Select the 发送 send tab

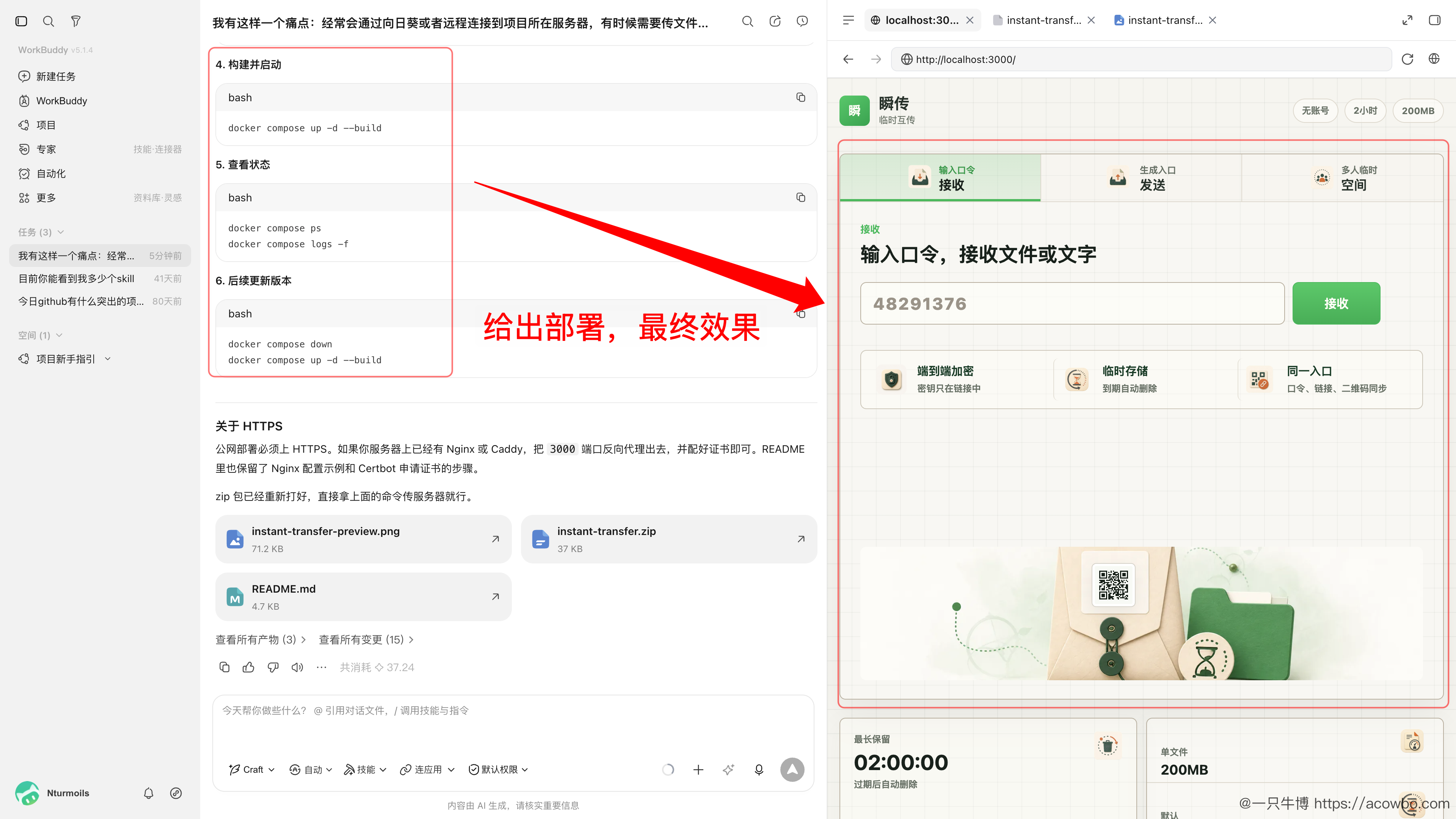pyautogui.click(x=1141, y=177)
